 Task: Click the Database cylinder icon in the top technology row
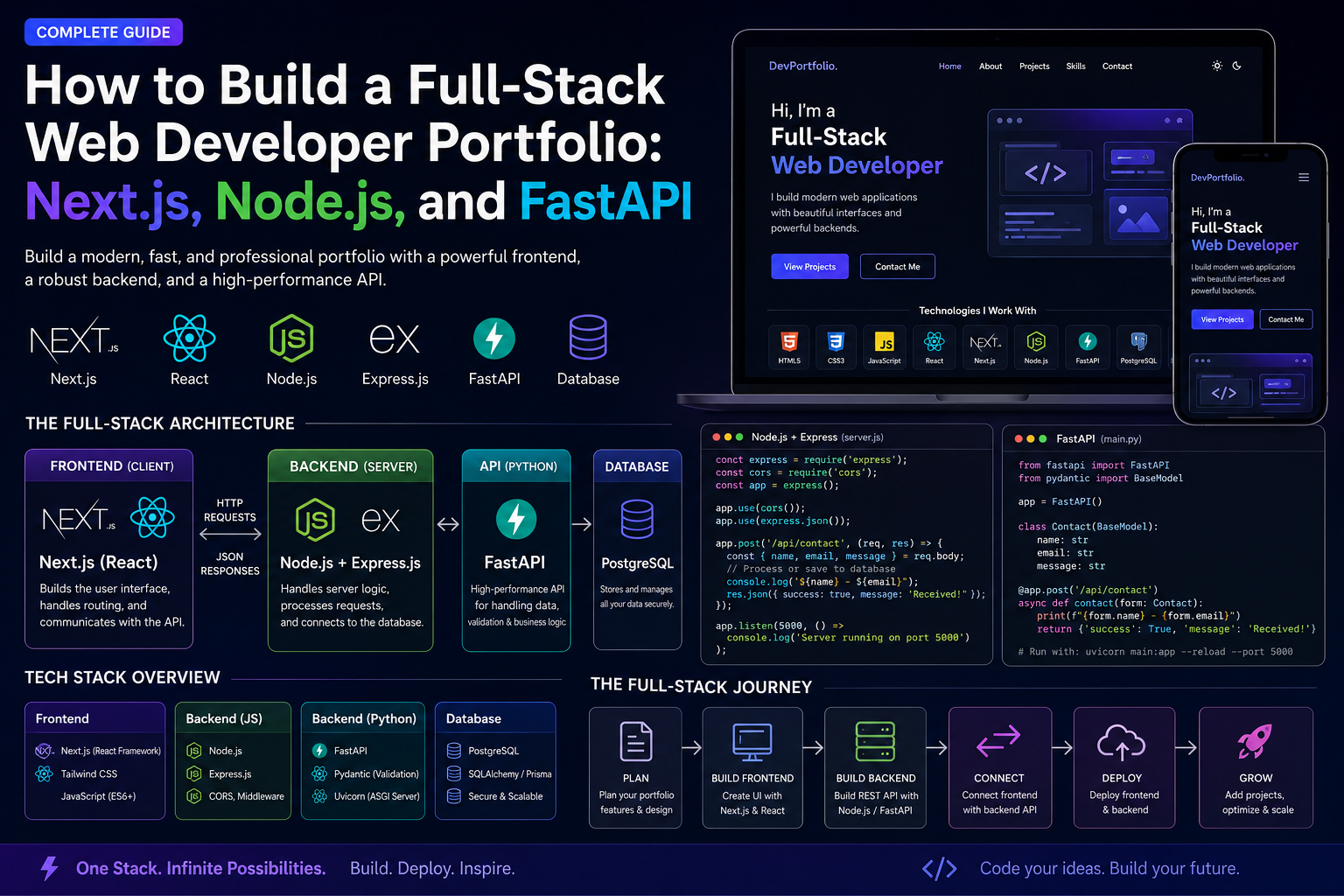click(x=588, y=338)
